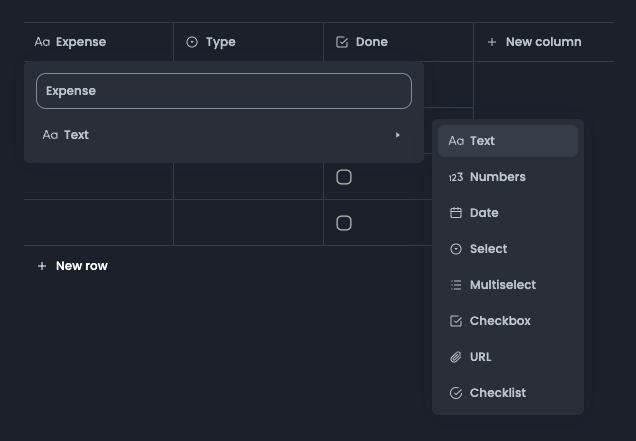Click the Expense column name input field

pos(223,91)
